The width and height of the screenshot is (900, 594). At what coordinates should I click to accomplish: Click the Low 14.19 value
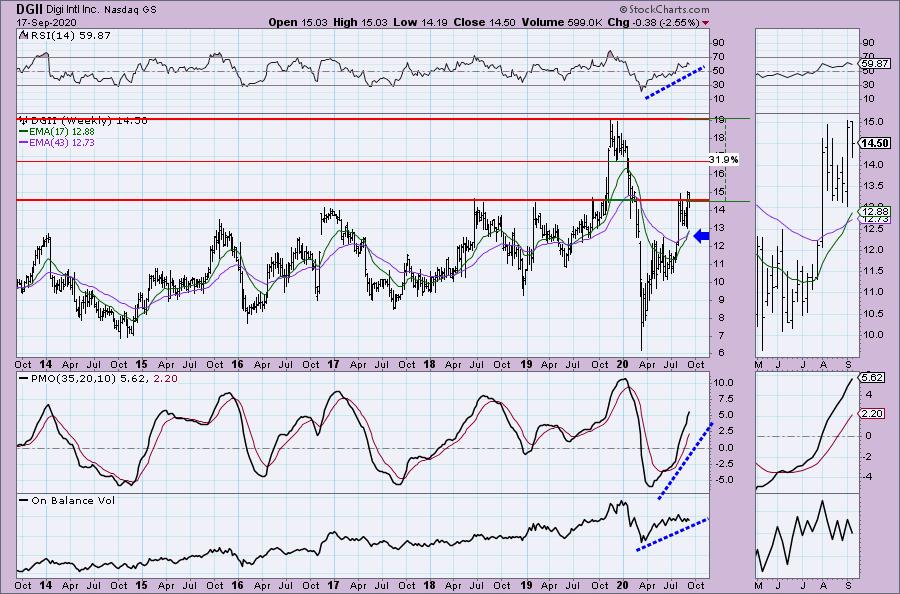pyautogui.click(x=421, y=22)
